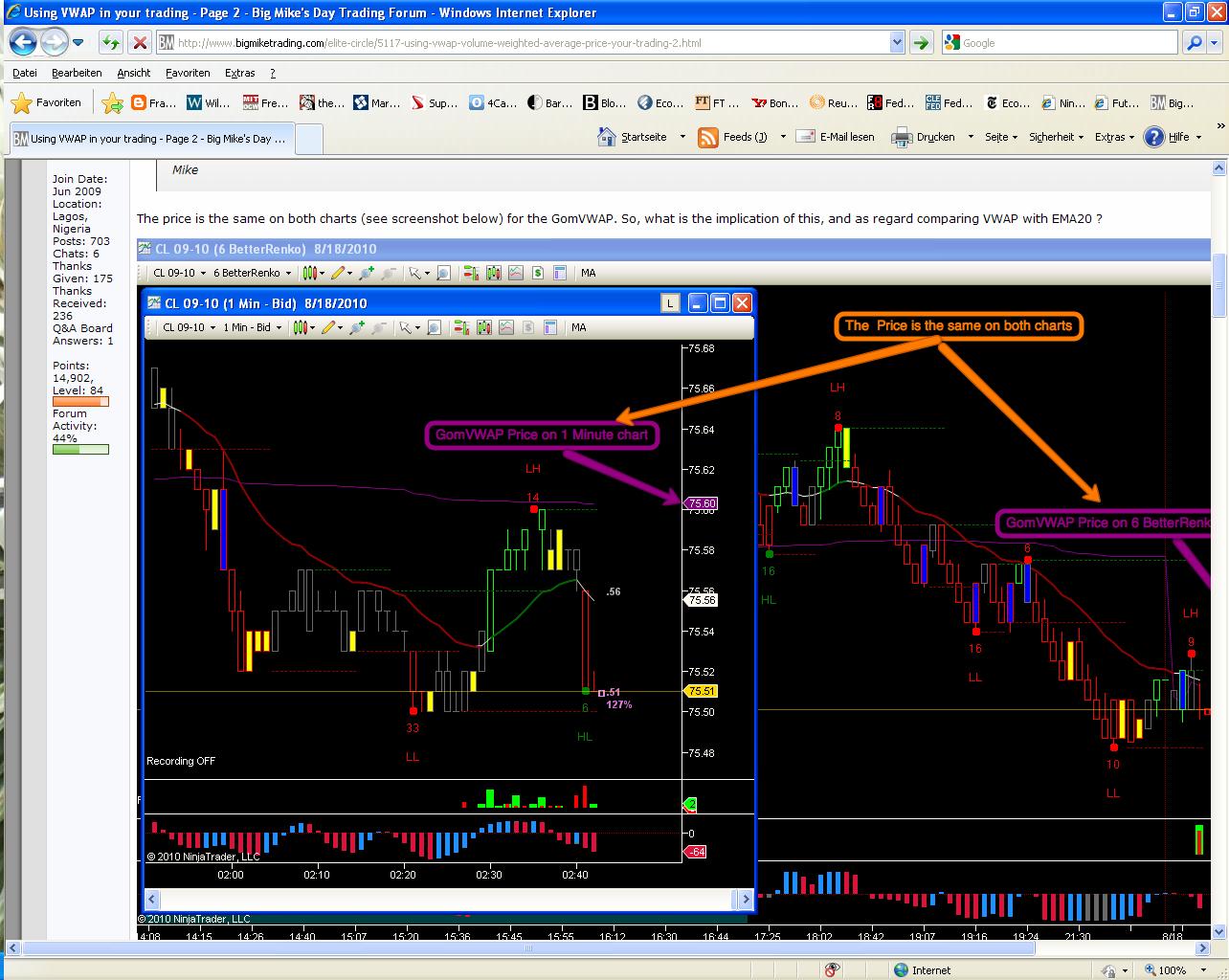Expand the Sicherheit dropdown menu
The height and width of the screenshot is (980, 1229).
point(1057,137)
